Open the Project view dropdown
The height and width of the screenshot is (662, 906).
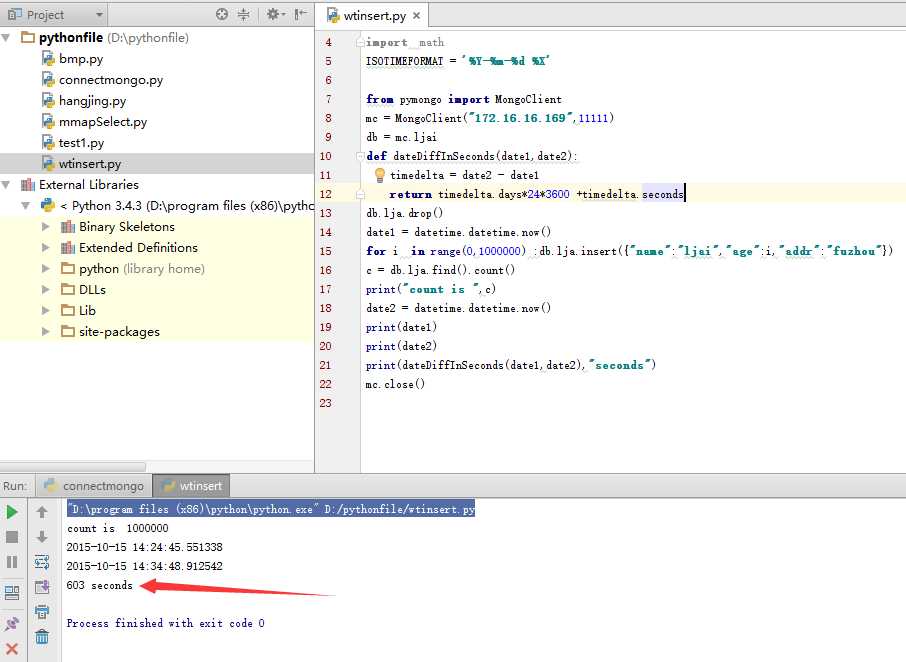99,15
